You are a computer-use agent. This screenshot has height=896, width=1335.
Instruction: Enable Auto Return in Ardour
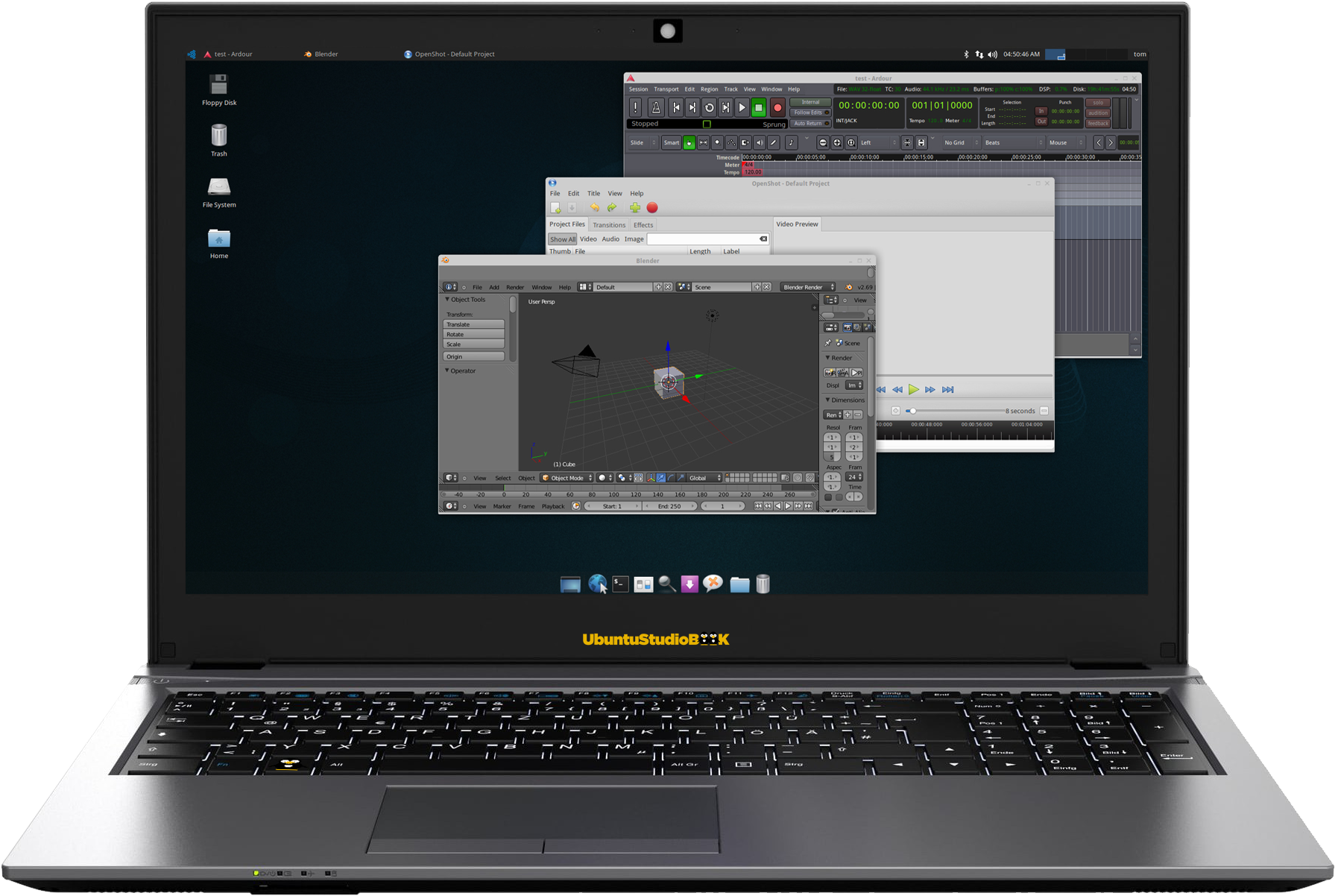[x=809, y=124]
